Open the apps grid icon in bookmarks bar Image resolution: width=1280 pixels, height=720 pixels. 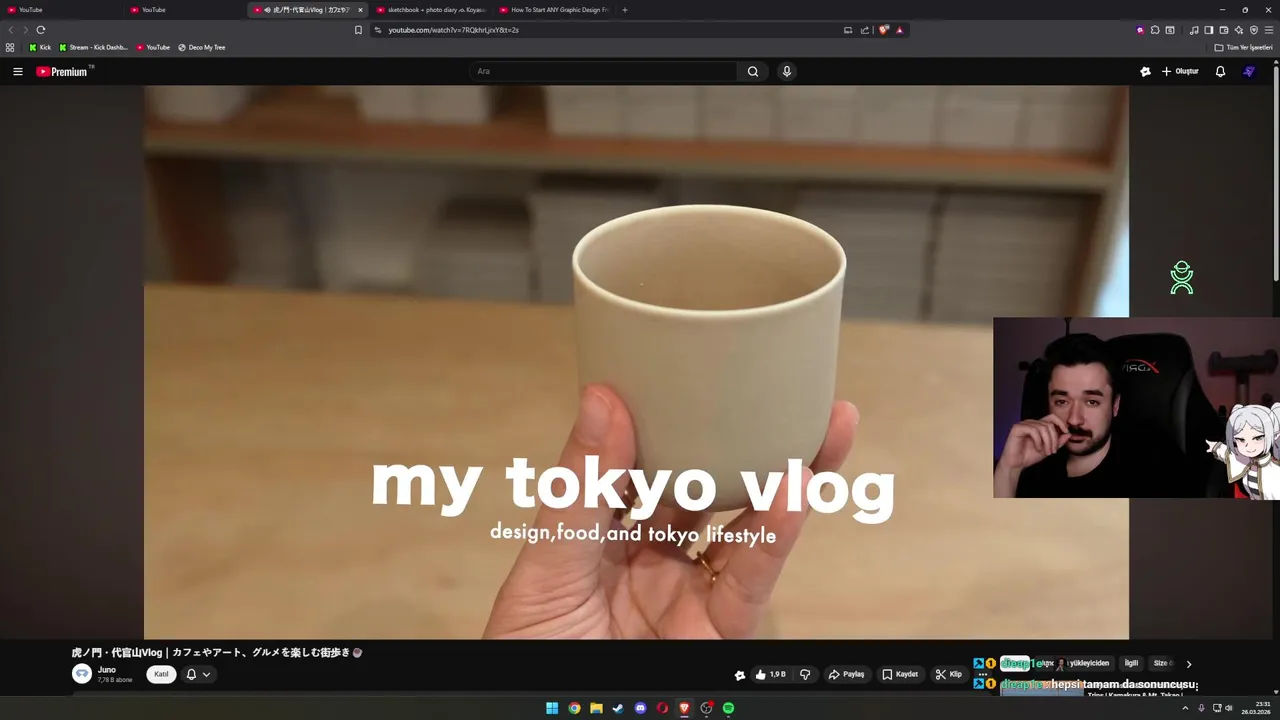pyautogui.click(x=10, y=47)
